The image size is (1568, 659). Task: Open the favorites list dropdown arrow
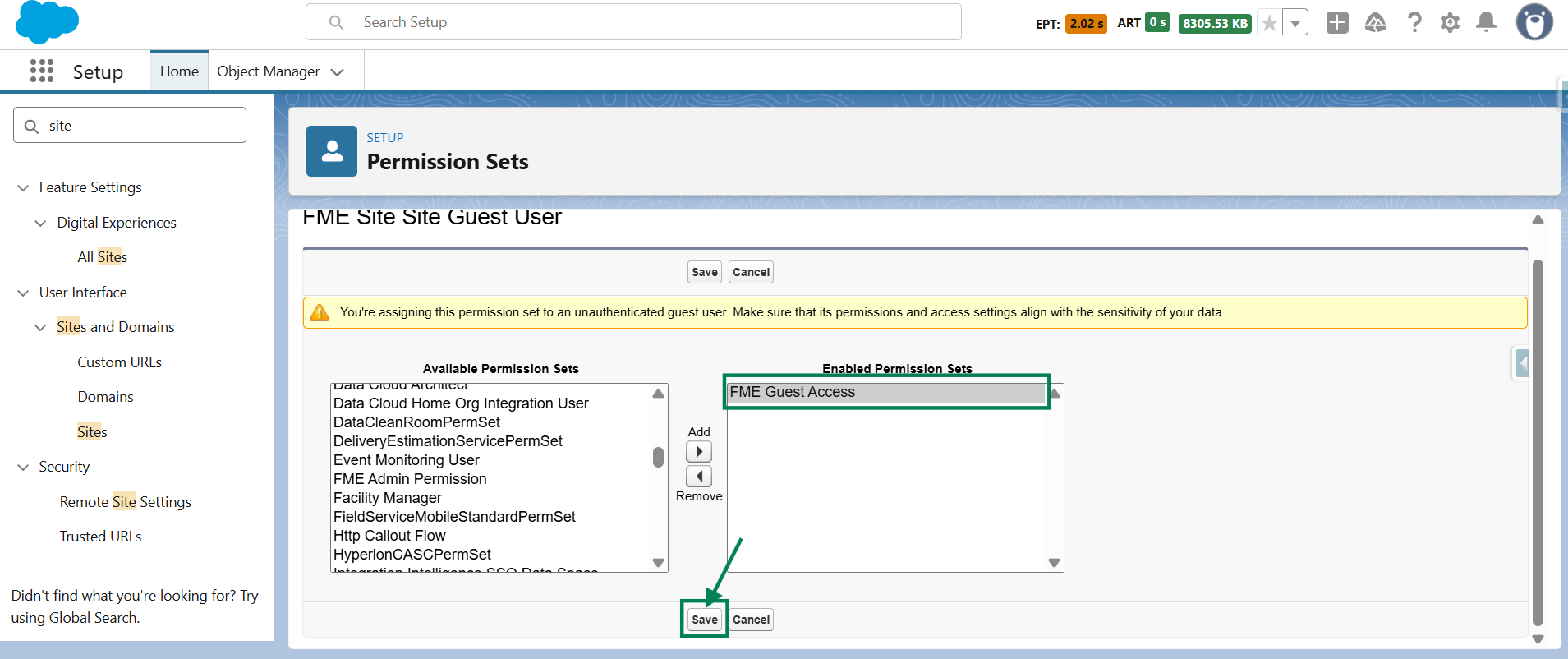tap(1295, 23)
